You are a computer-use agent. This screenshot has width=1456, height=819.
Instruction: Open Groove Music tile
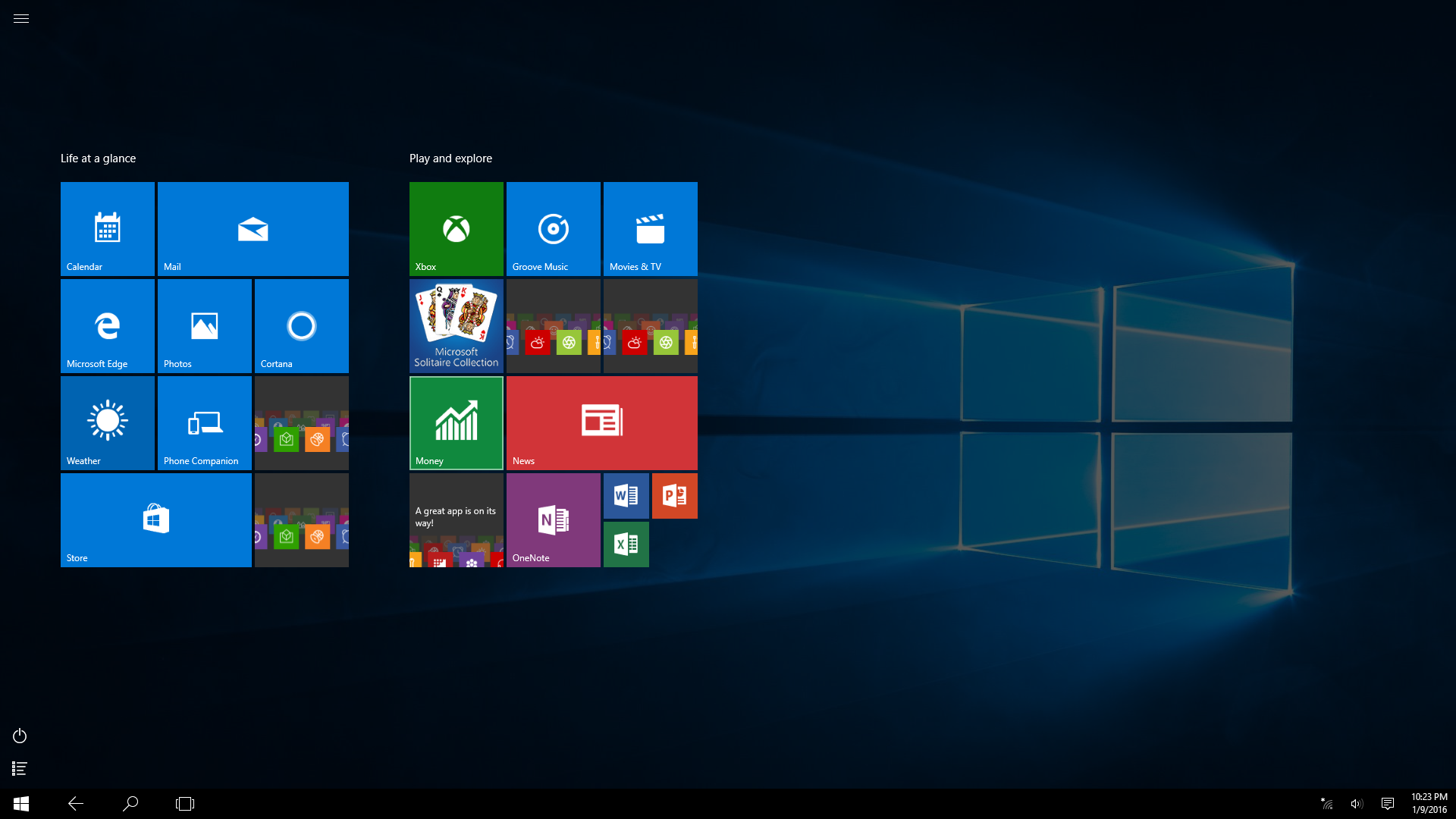click(554, 229)
